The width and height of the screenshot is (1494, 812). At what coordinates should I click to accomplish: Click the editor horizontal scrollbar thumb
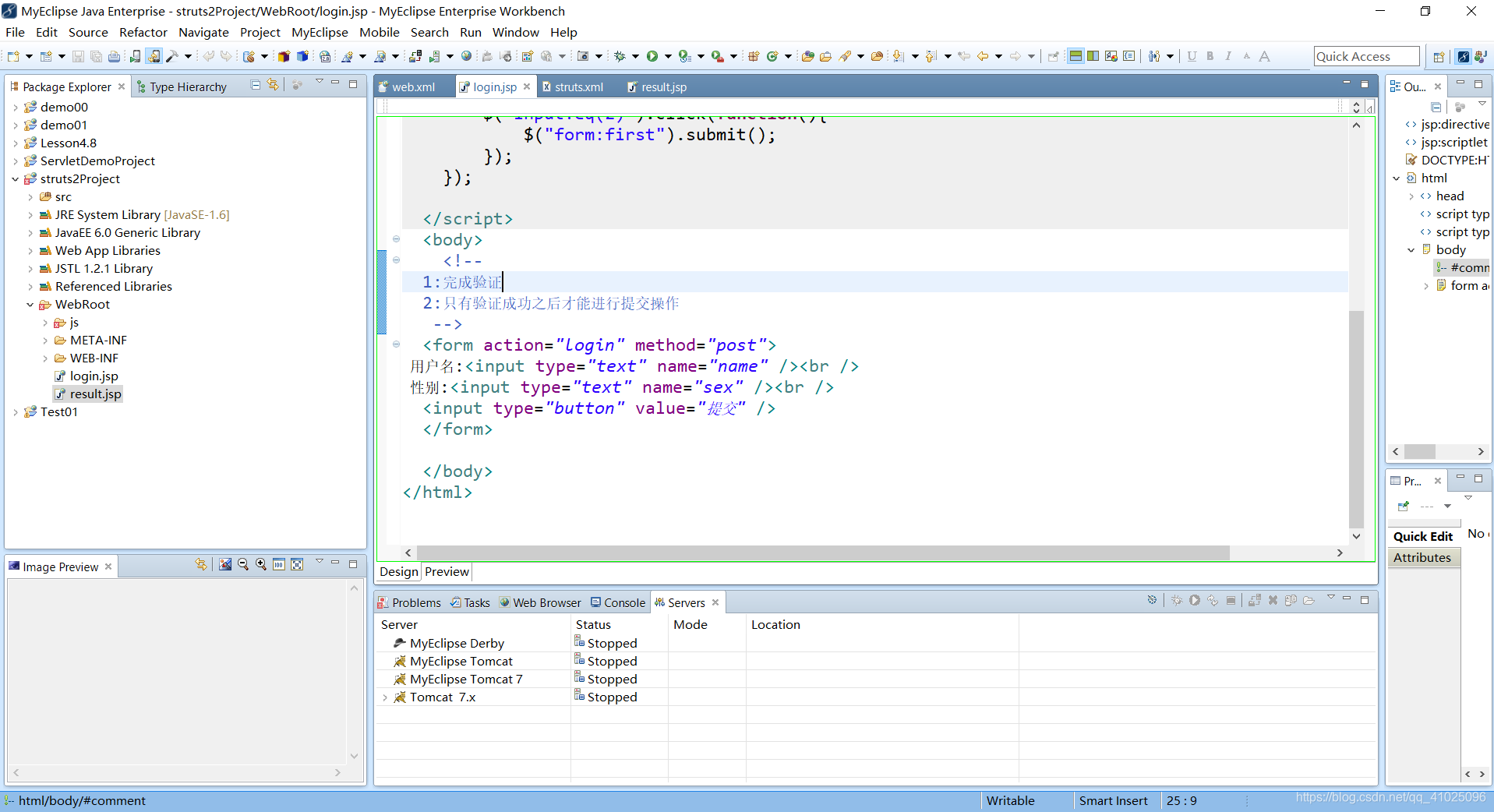pos(823,553)
